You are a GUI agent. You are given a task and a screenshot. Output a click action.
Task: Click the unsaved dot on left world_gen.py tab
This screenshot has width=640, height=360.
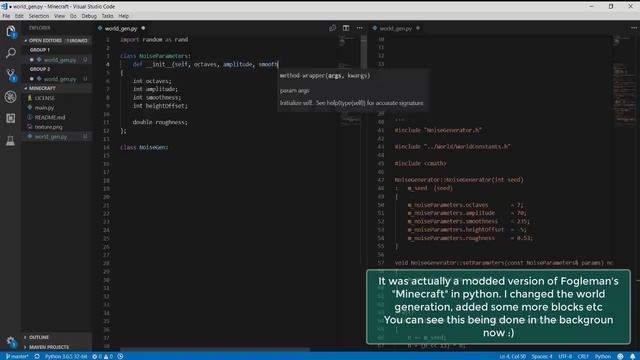143,28
